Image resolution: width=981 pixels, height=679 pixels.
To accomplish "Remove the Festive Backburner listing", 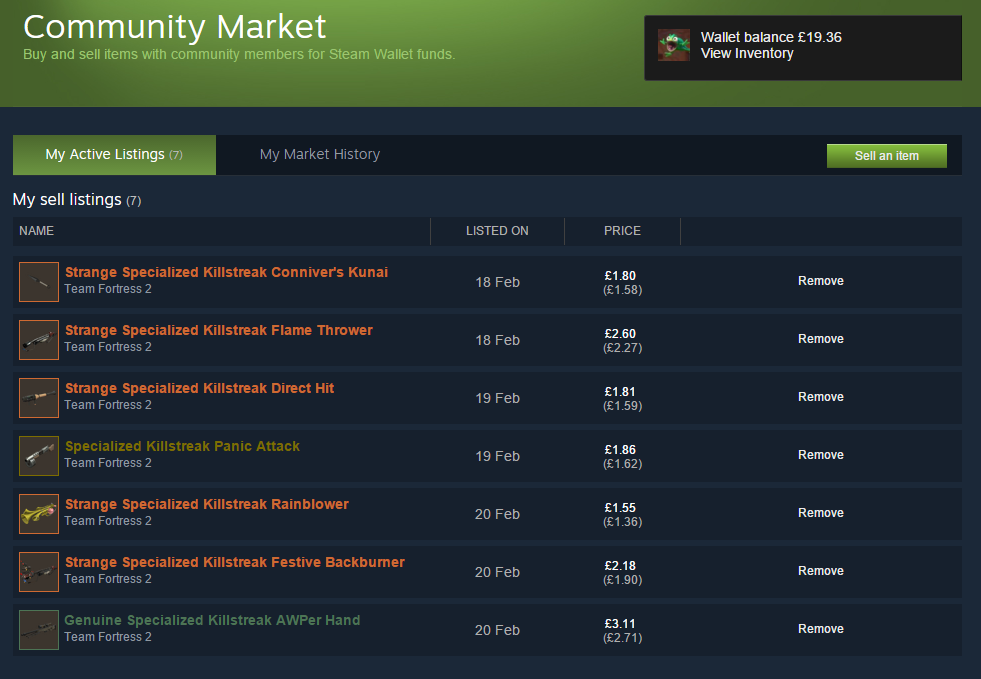I will click(821, 571).
